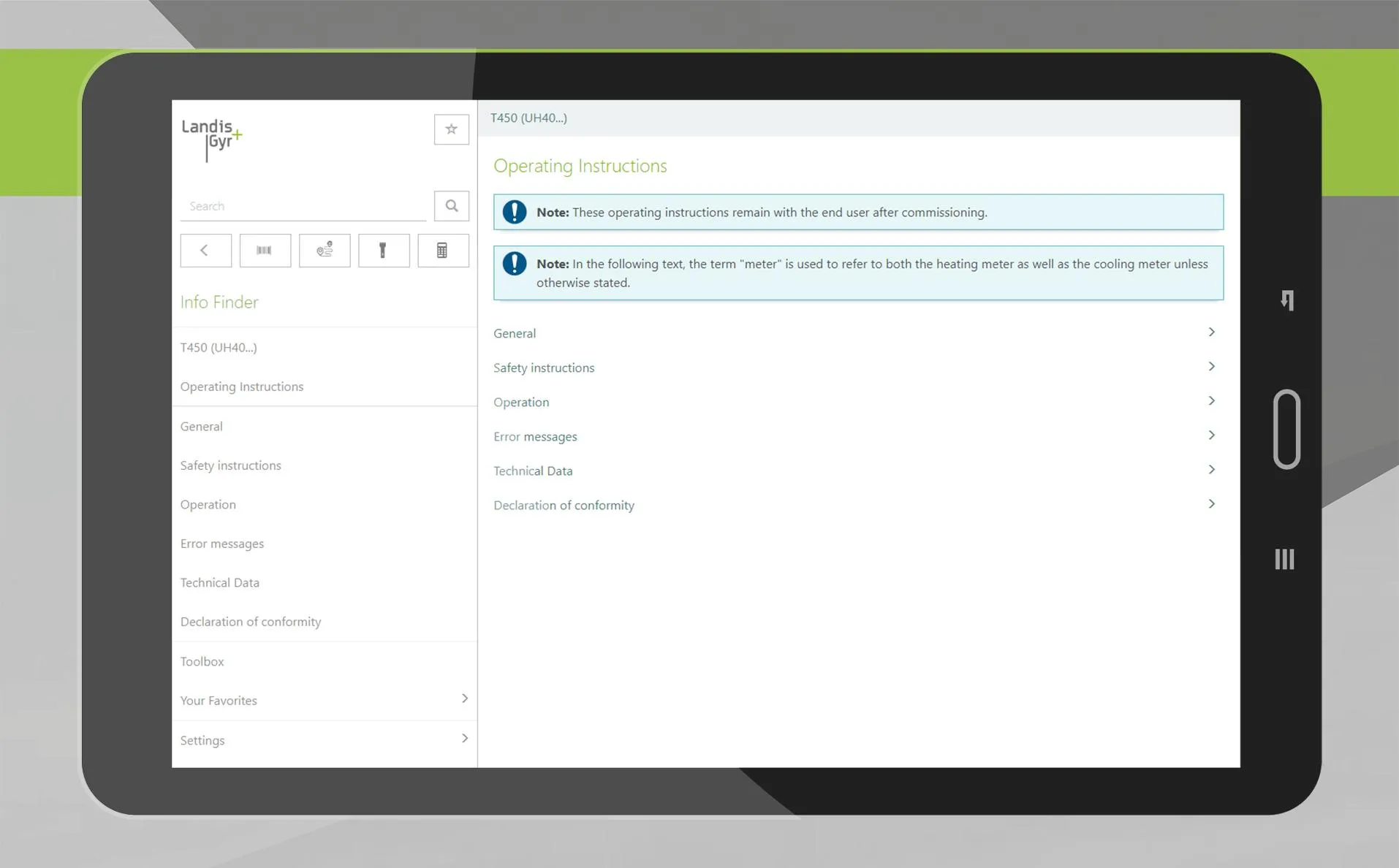Open Technical Data link in content
This screenshot has width=1399, height=868.
pyautogui.click(x=533, y=471)
